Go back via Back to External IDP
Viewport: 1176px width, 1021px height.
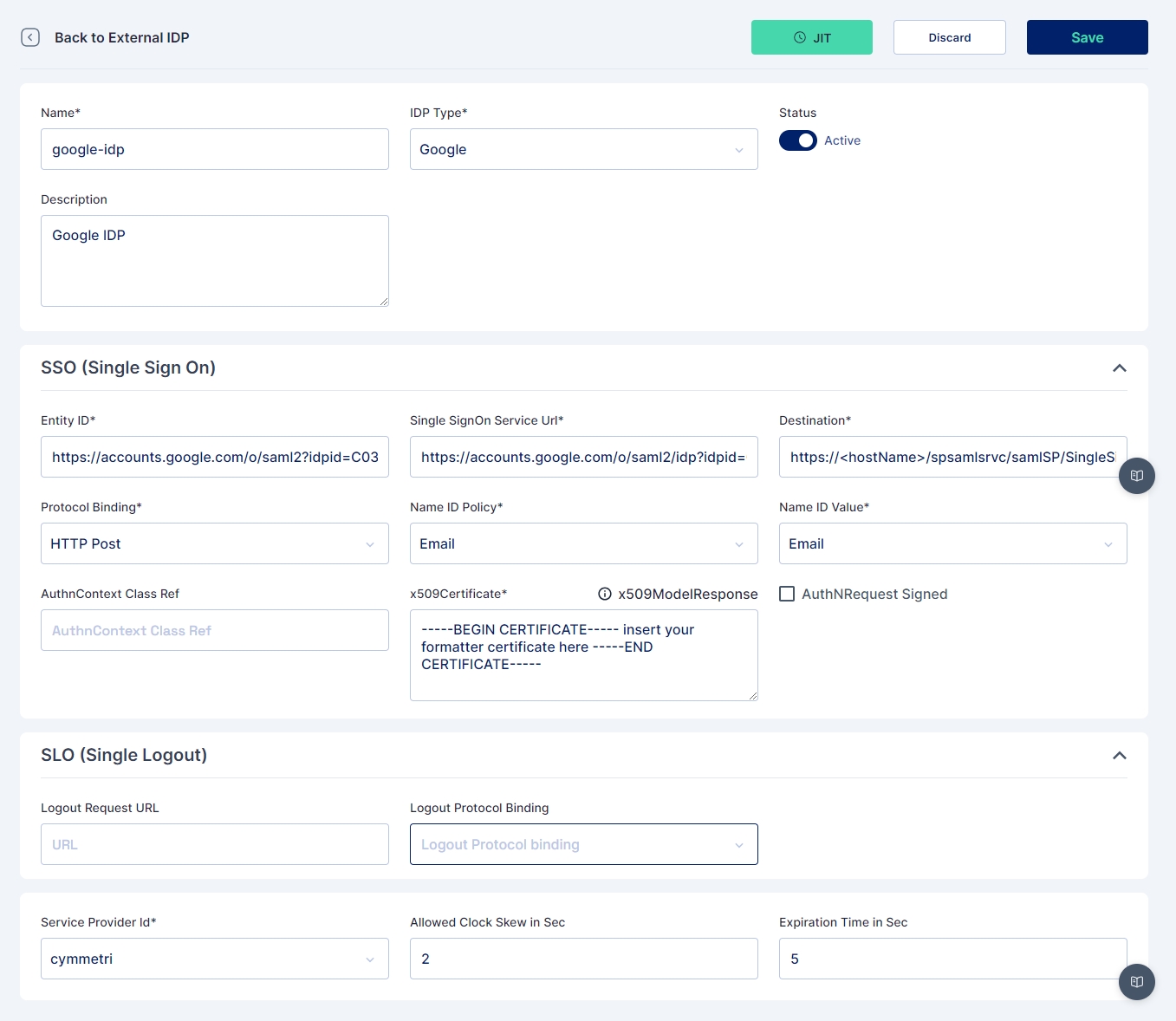click(121, 37)
